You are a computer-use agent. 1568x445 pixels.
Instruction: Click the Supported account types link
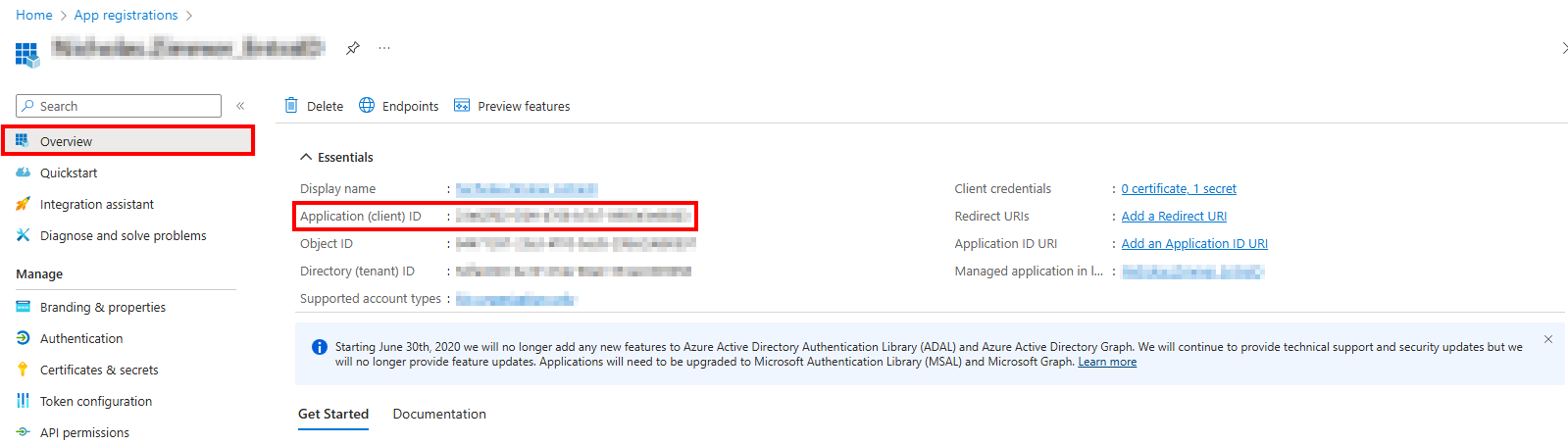[516, 299]
